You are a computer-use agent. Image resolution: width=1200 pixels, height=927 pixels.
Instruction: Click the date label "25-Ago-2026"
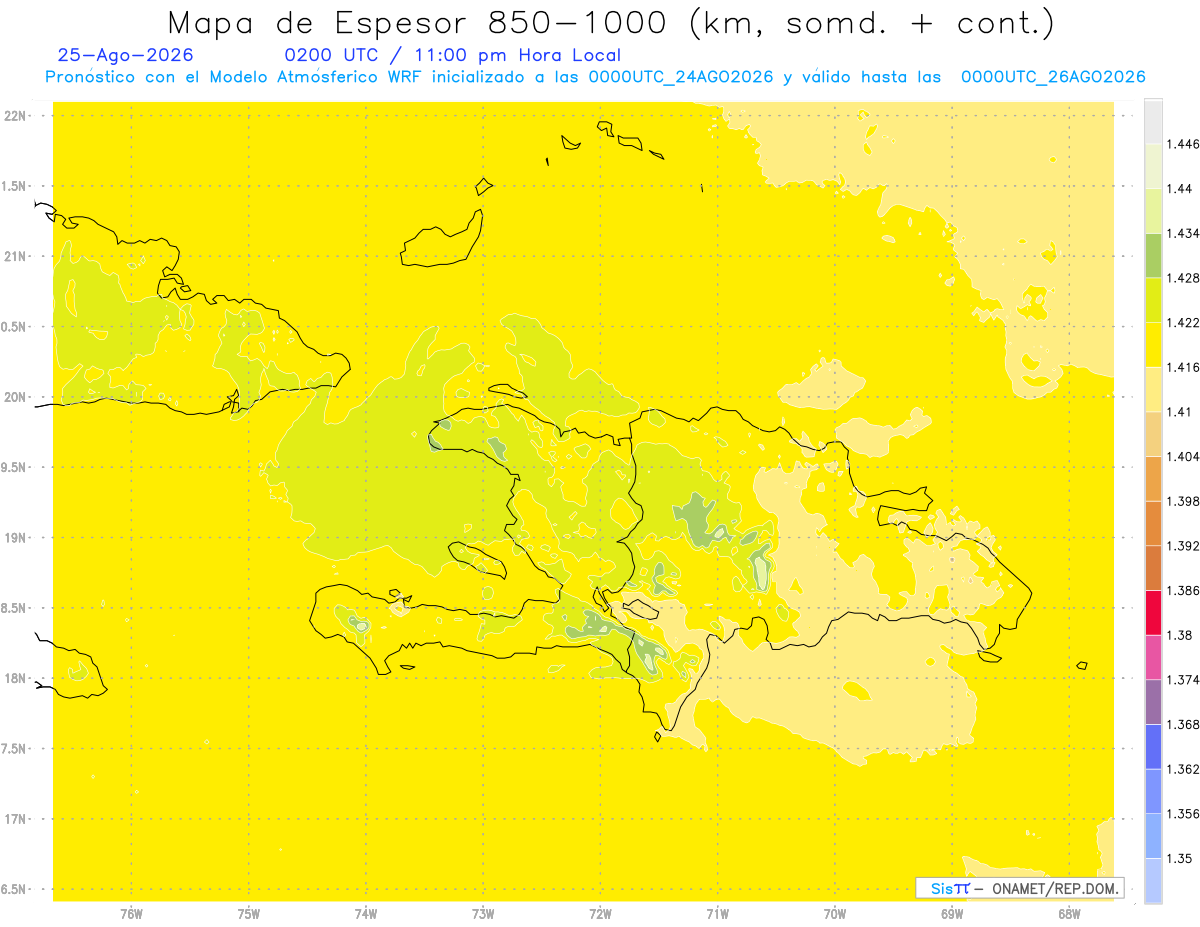click(126, 55)
